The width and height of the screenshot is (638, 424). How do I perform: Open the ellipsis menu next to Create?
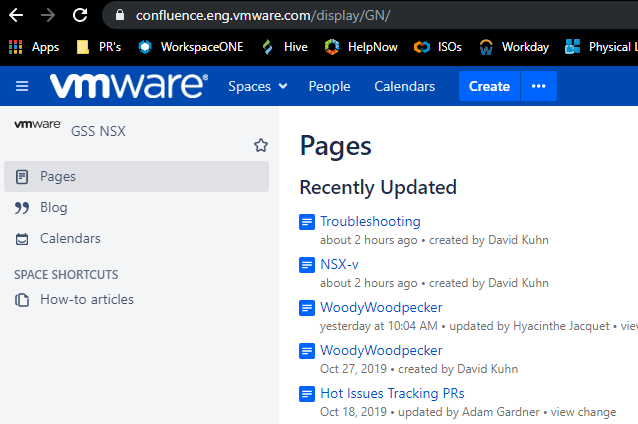click(539, 86)
